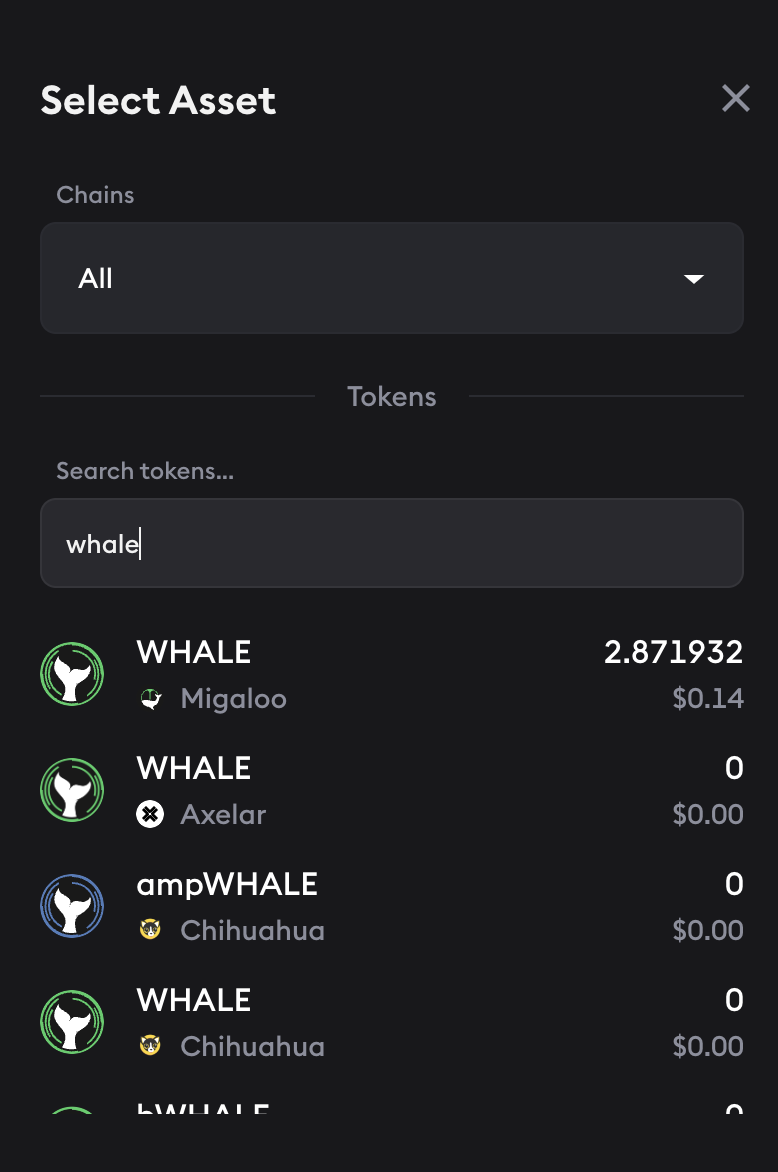Click the Chains dropdown arrow
This screenshot has width=778, height=1172.
tap(693, 279)
